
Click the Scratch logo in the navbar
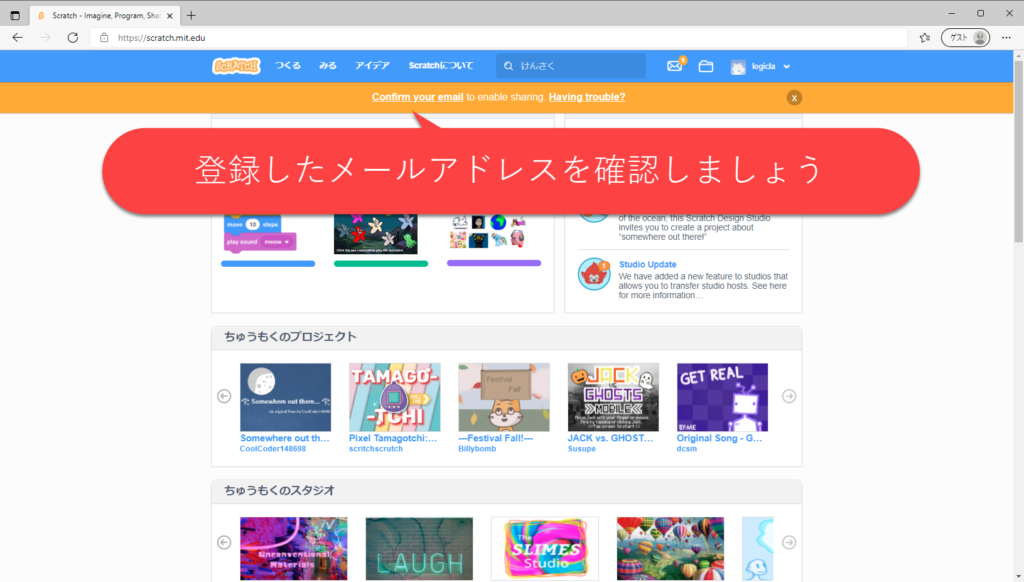pos(236,66)
